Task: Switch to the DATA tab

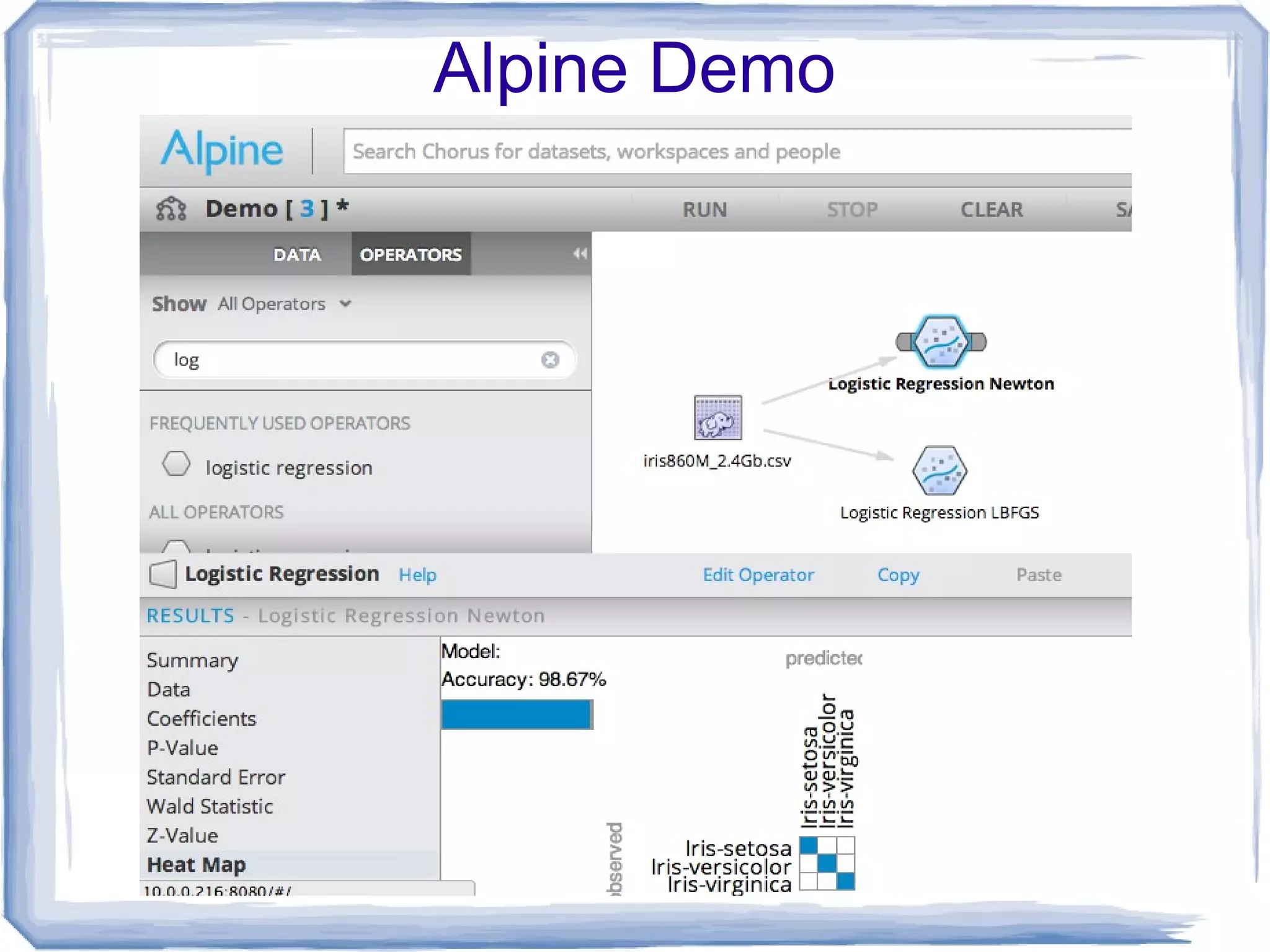Action: point(297,254)
